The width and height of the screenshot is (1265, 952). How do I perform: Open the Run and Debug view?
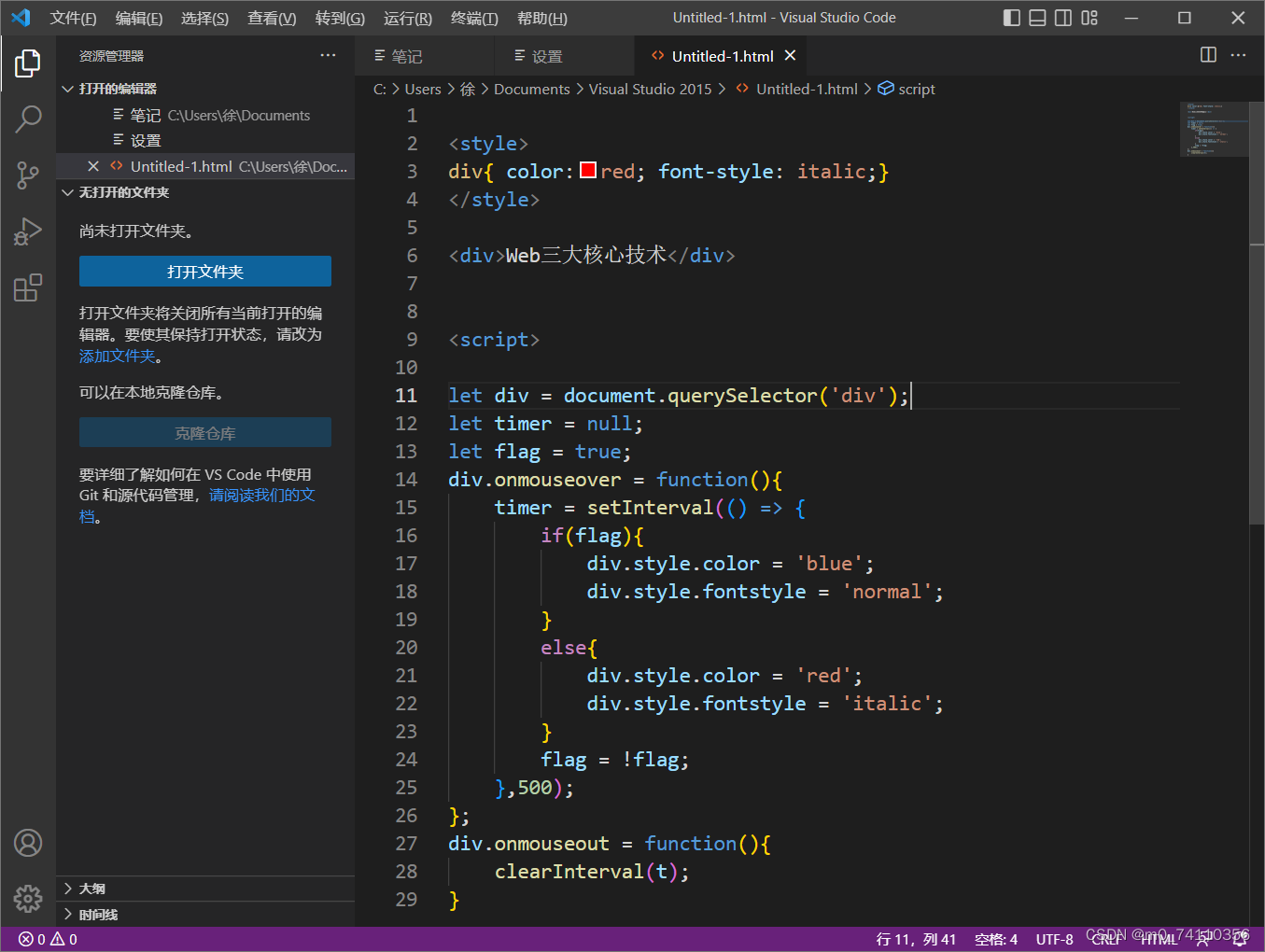(x=28, y=231)
